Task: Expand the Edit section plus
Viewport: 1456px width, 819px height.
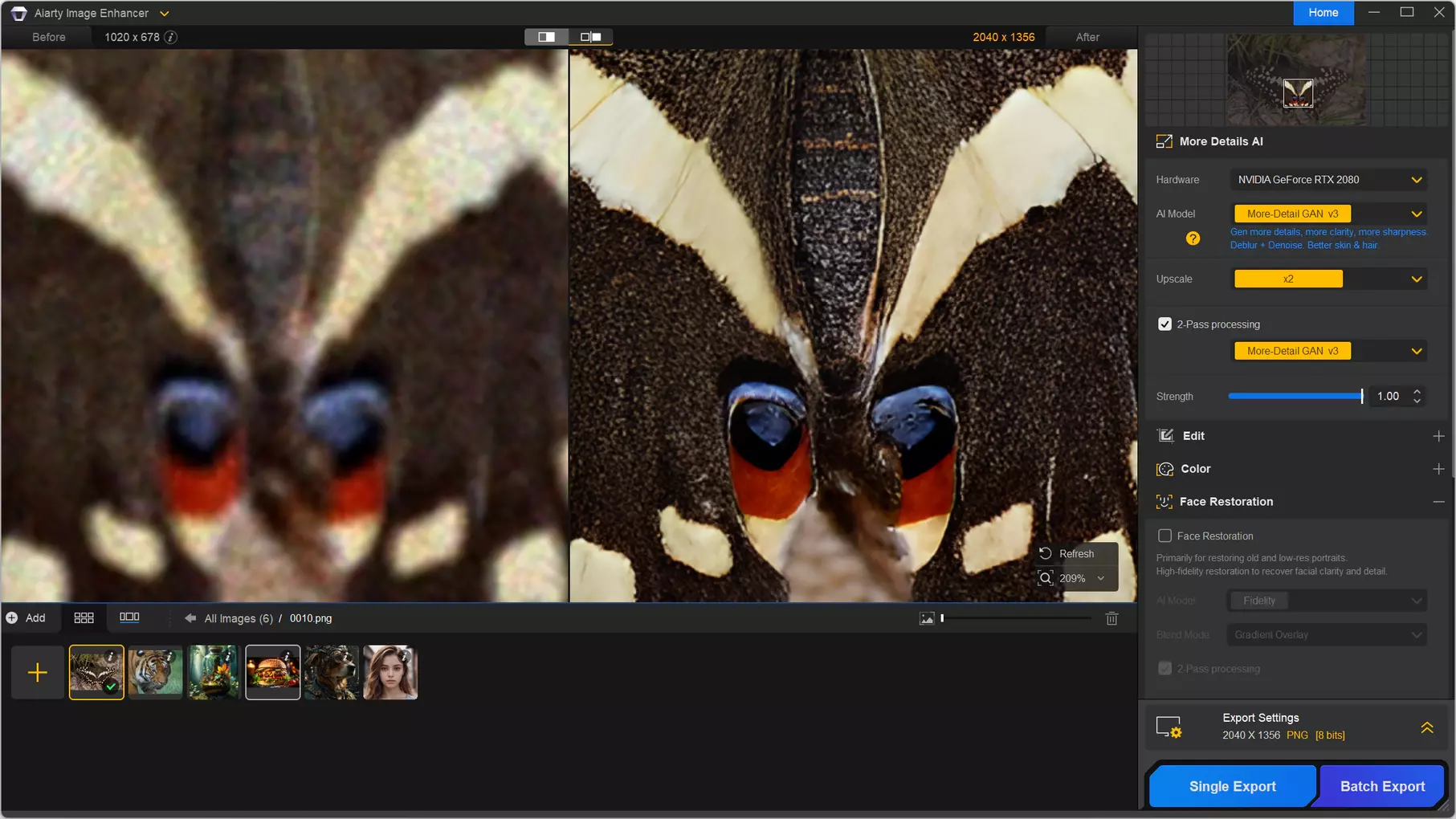Action: (x=1438, y=436)
